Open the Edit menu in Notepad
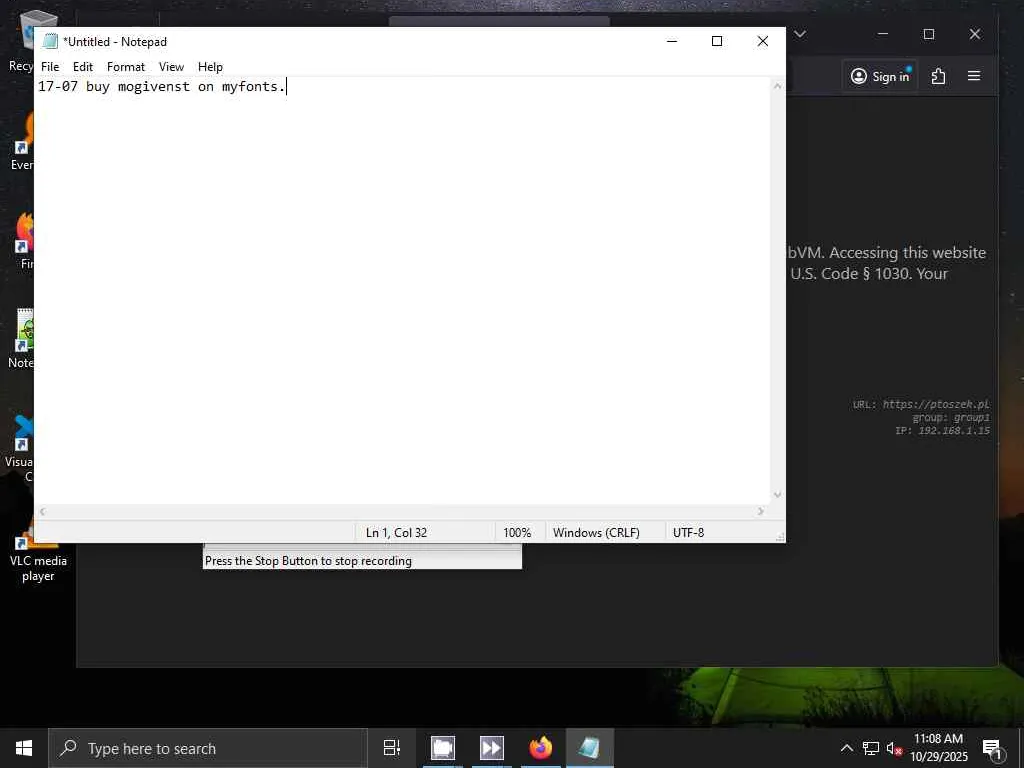This screenshot has width=1024, height=768. click(82, 67)
